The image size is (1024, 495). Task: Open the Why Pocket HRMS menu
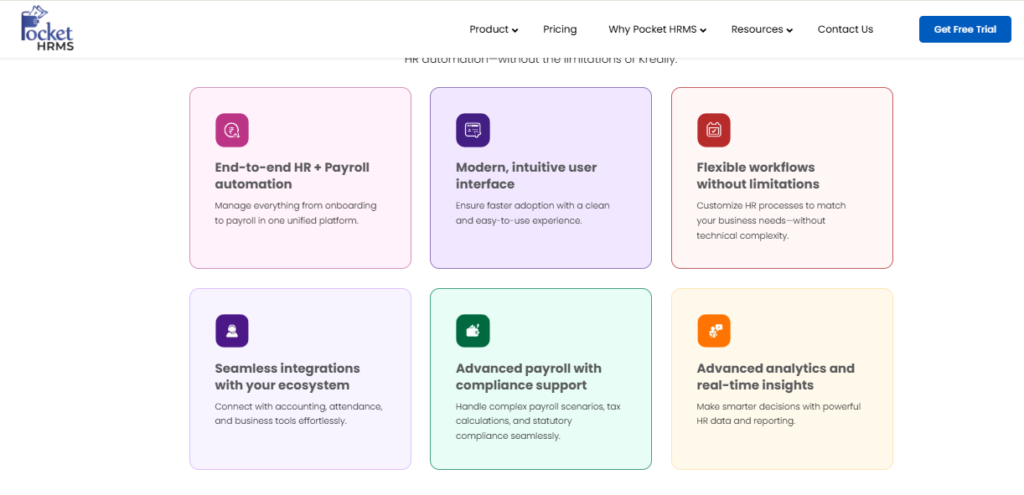pos(653,29)
